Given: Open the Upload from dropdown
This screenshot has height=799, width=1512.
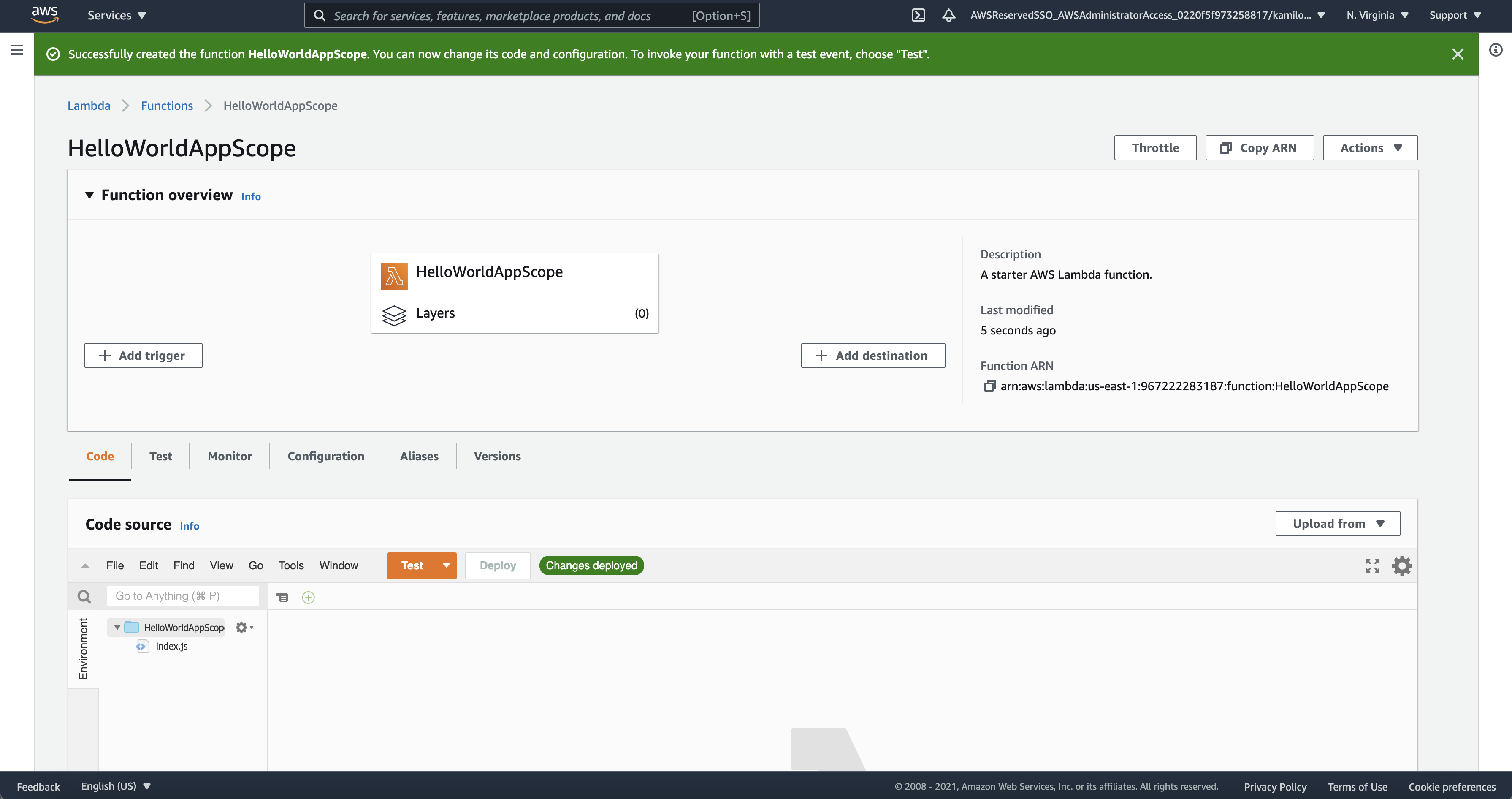Looking at the screenshot, I should [1337, 524].
